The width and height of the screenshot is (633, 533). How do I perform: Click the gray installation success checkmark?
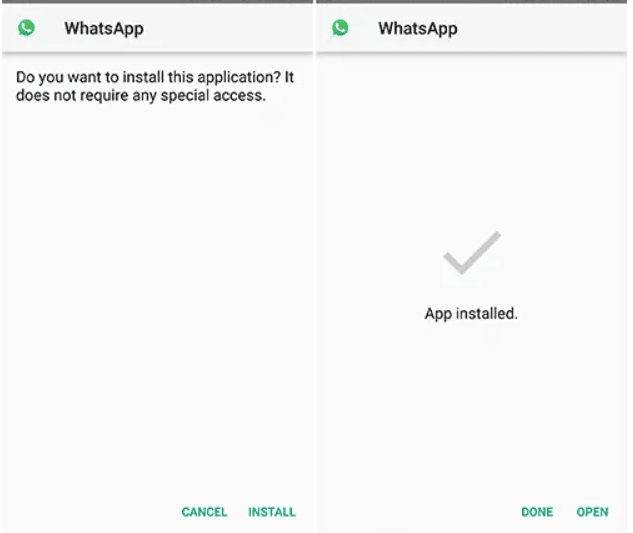pyautogui.click(x=472, y=253)
